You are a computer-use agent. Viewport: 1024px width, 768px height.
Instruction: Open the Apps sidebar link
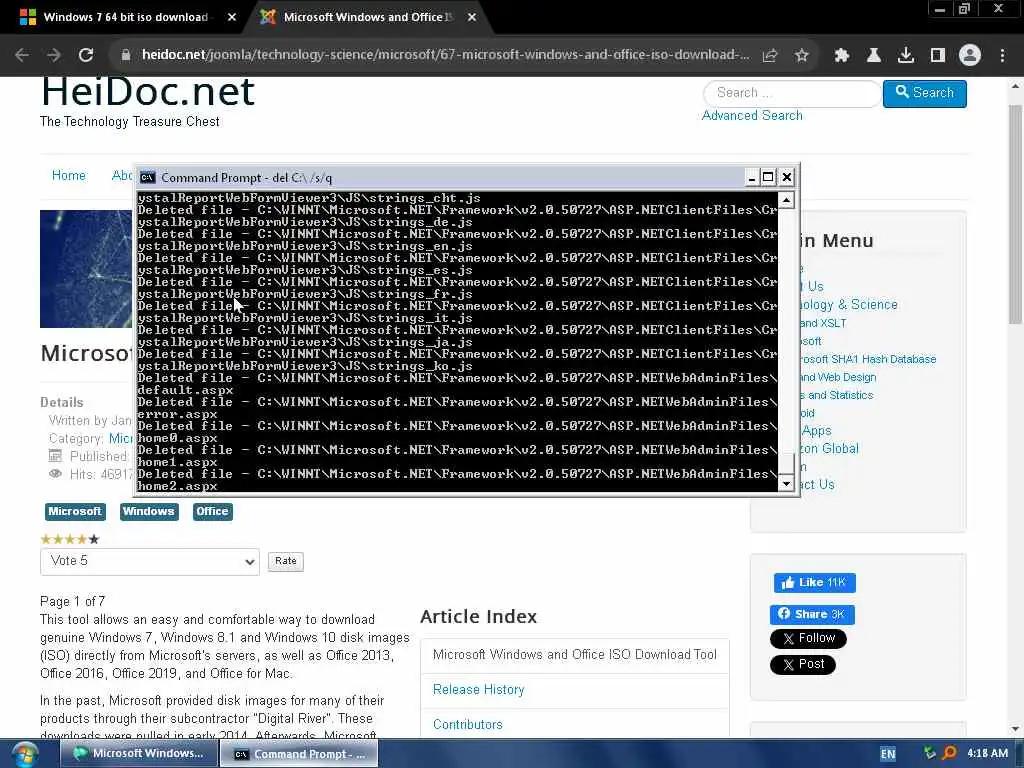pos(816,431)
